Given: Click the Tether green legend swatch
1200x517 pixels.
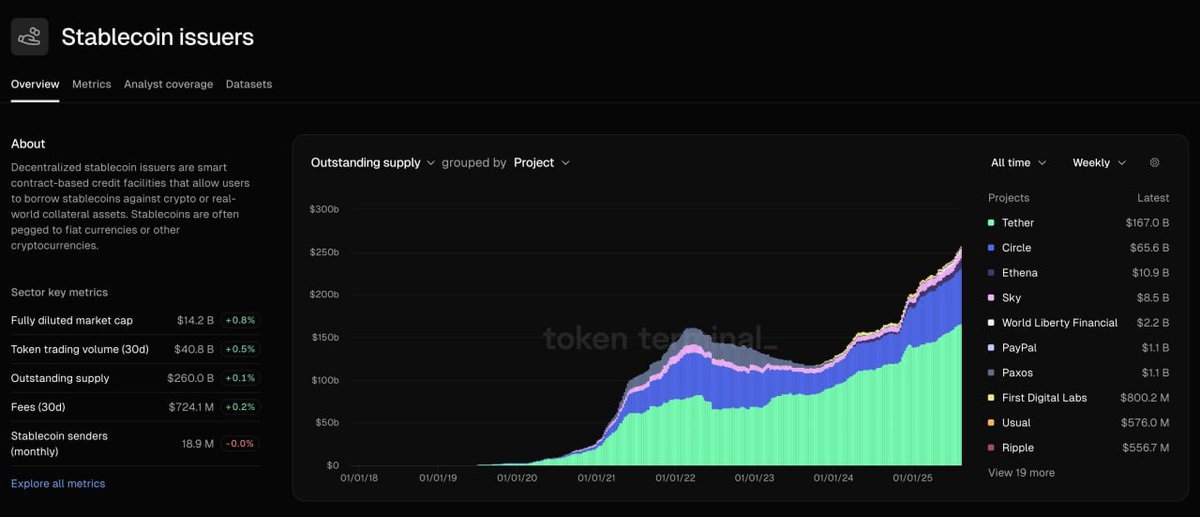Looking at the screenshot, I should pyautogui.click(x=991, y=223).
